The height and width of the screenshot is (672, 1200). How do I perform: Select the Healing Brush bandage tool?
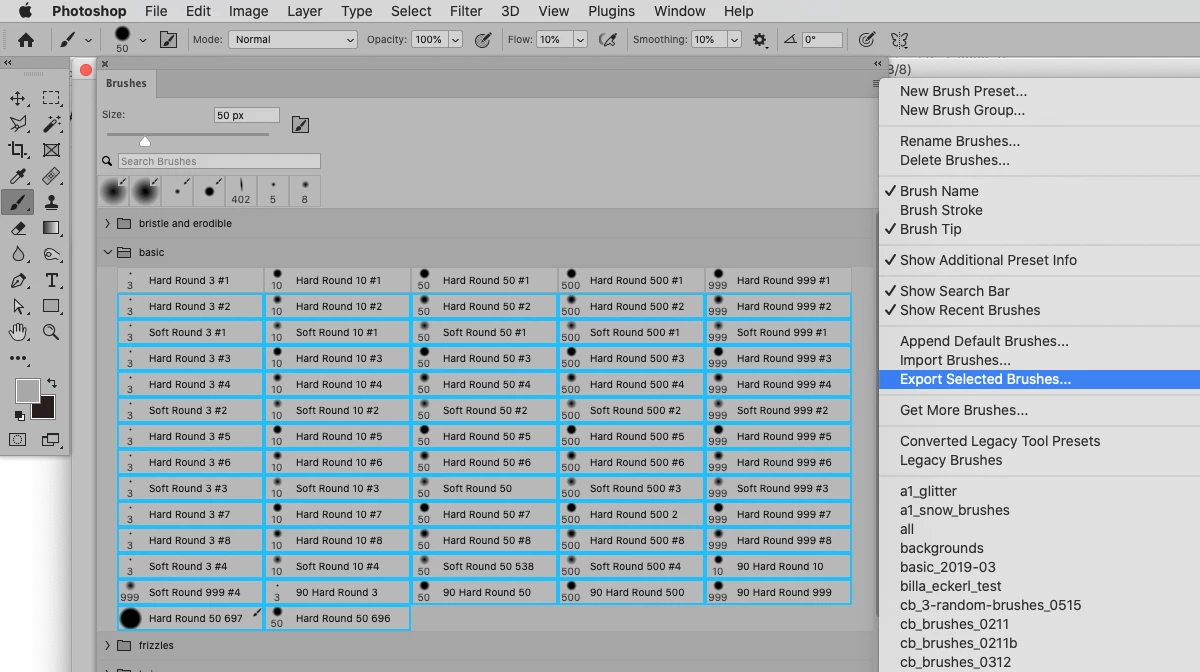tap(51, 177)
